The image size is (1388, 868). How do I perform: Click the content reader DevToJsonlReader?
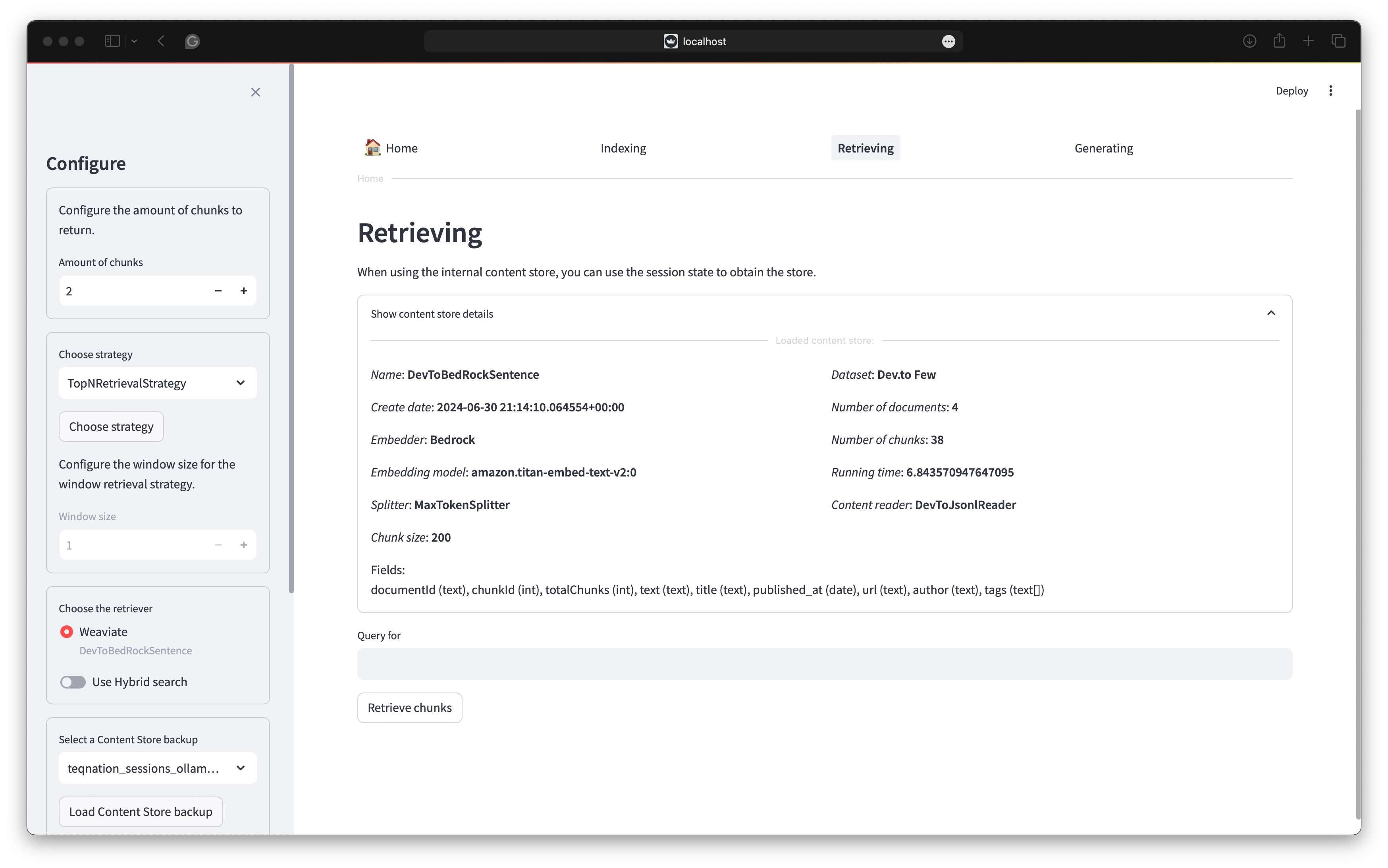tap(965, 505)
